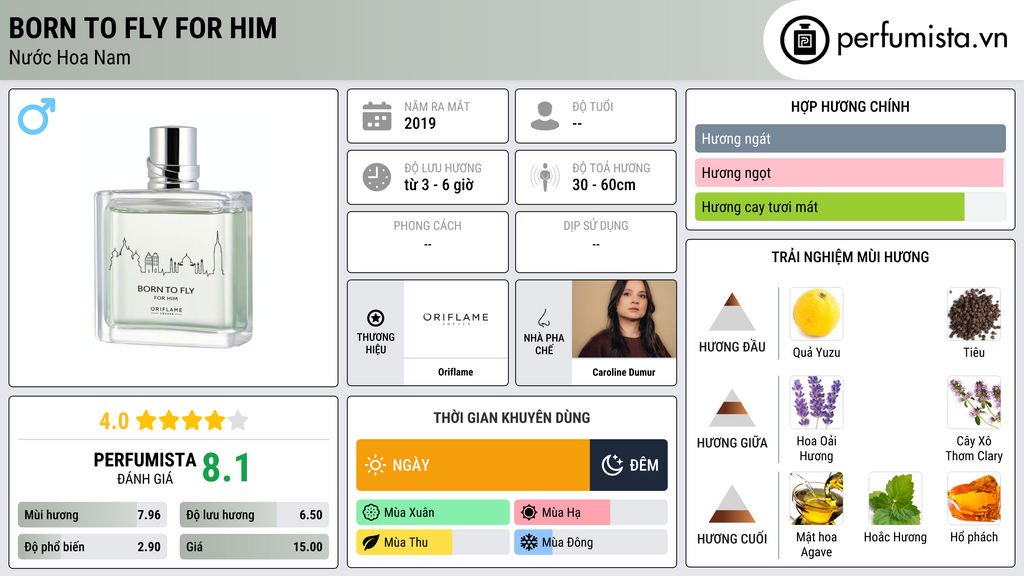
Task: Open the Quả Yuzu note thumbnail
Action: click(x=816, y=314)
